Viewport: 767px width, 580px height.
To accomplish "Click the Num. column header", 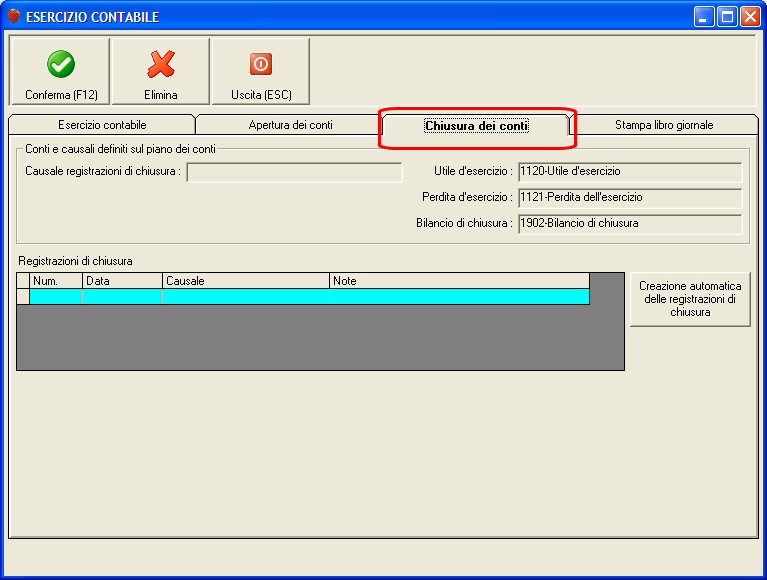I will pyautogui.click(x=56, y=281).
